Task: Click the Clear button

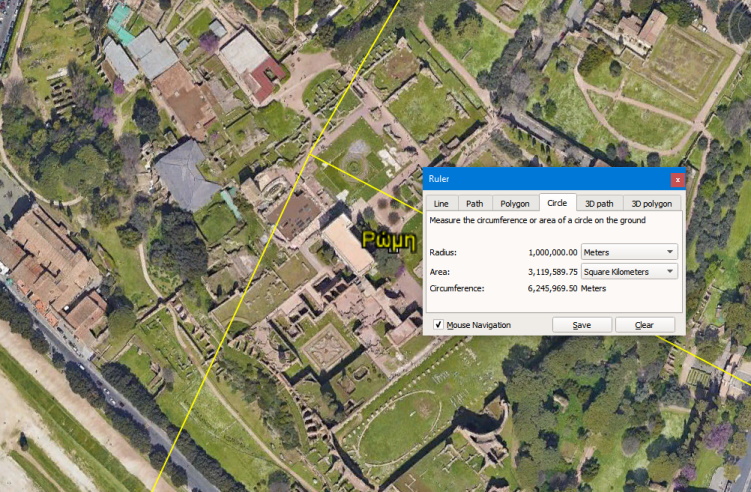Action: click(x=645, y=325)
